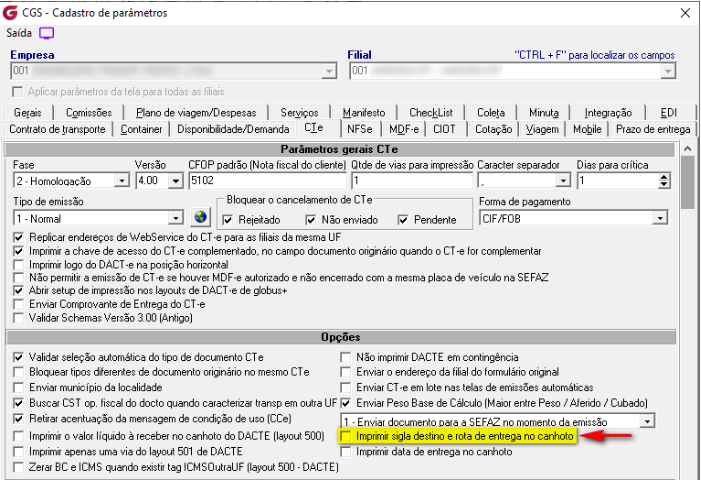Click the globe icon beside Tipo de emissão
This screenshot has height=481, width=701.
click(201, 217)
